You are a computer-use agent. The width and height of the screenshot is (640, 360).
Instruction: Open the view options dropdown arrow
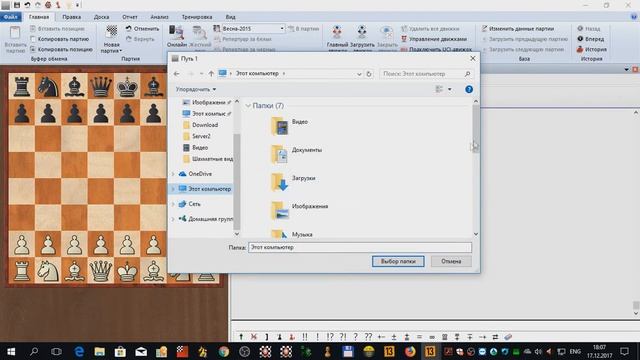point(450,89)
